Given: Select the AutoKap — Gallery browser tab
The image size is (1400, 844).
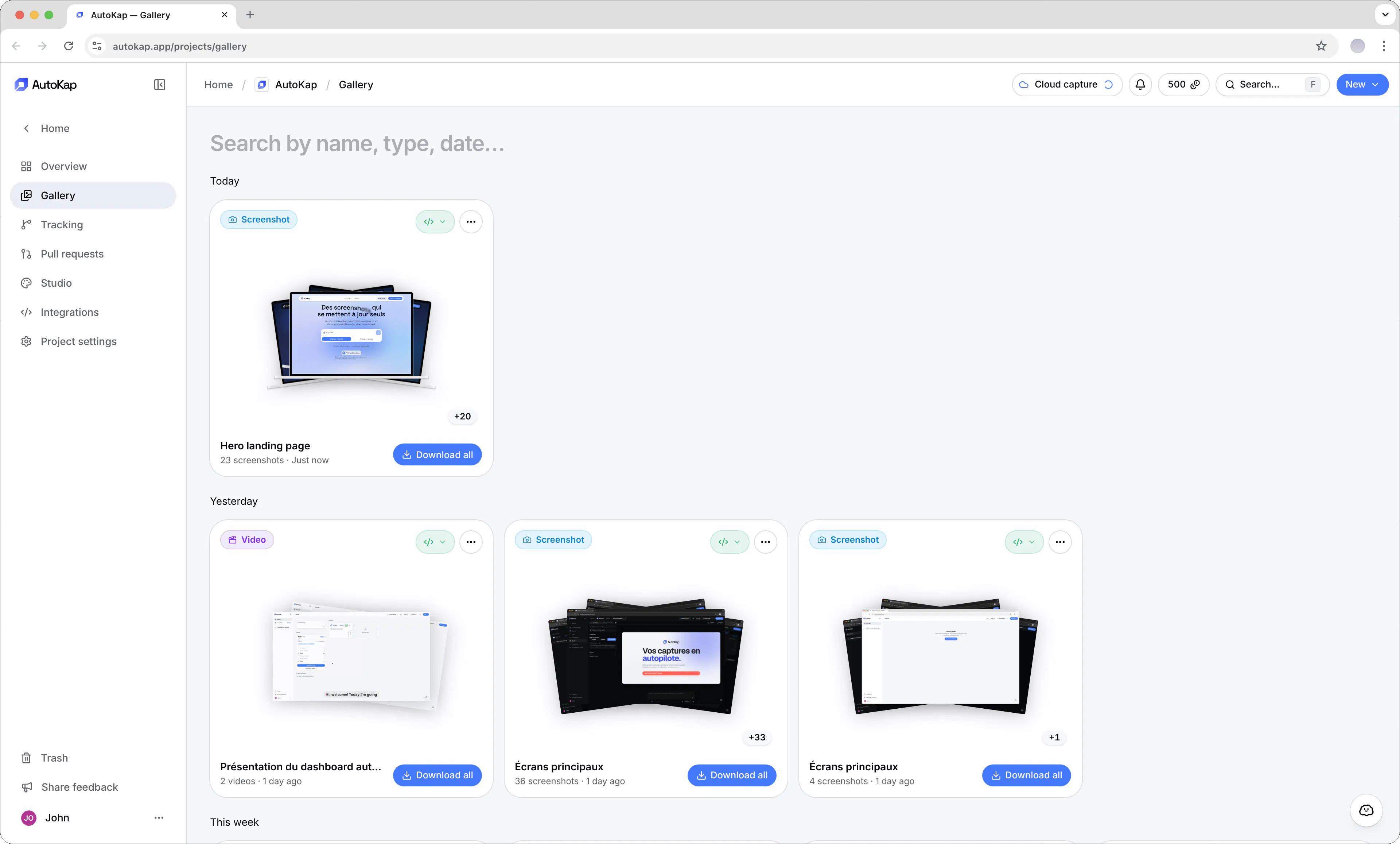Looking at the screenshot, I should coord(152,15).
